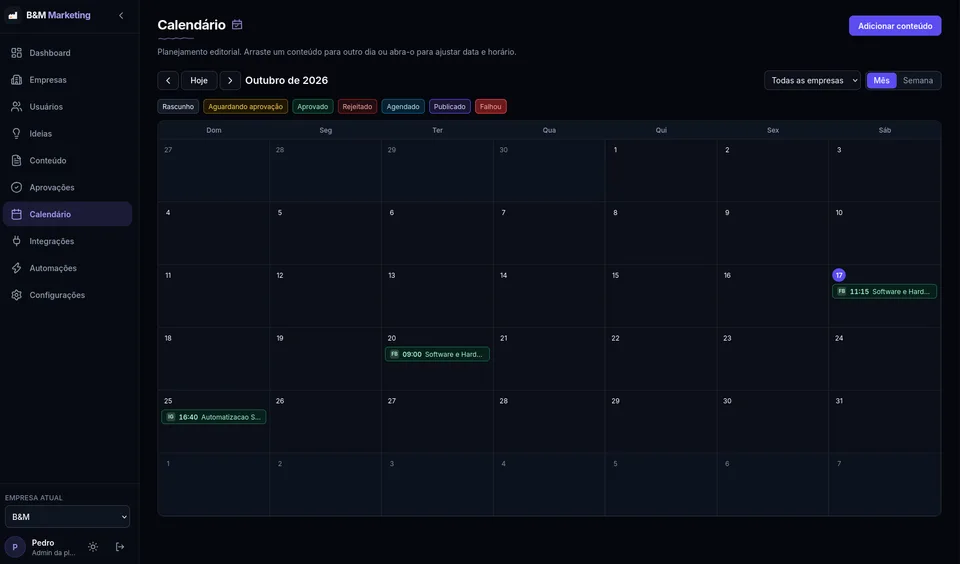Click the Rascunho status legend chip
The image size is (960, 564).
pos(178,107)
